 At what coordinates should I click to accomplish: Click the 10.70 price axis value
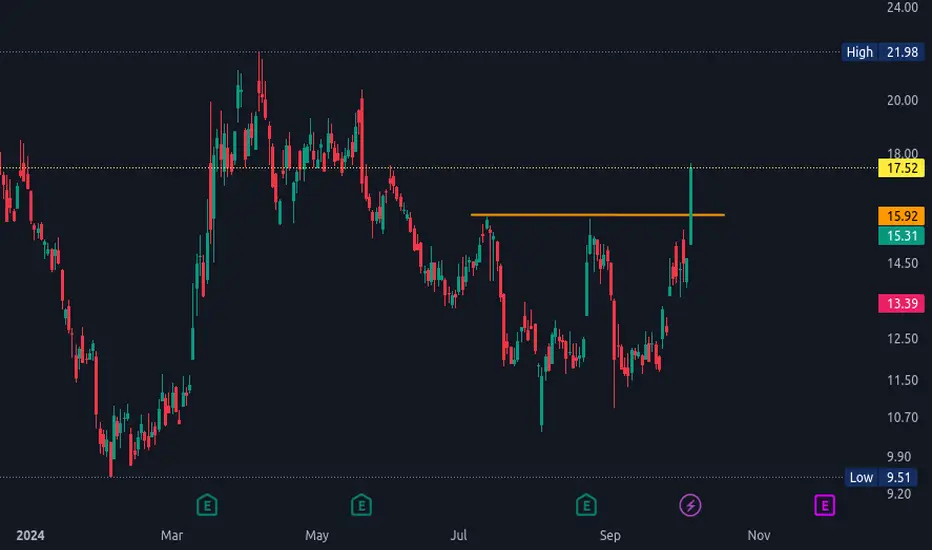coord(902,417)
